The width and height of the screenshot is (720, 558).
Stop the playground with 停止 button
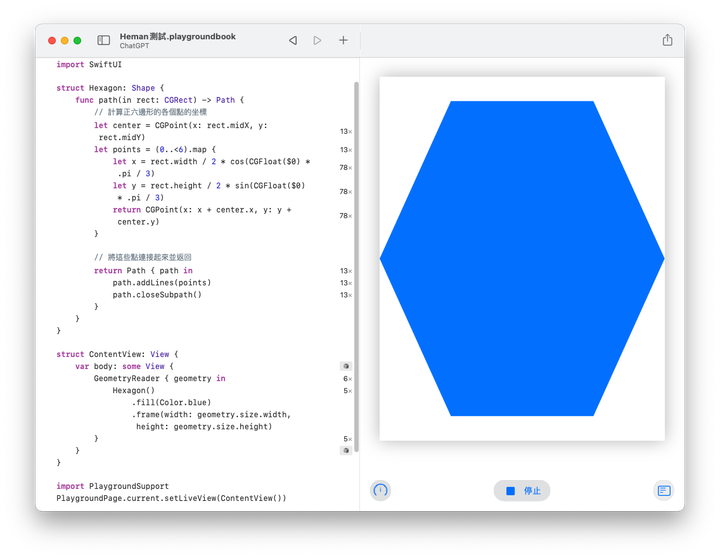tap(521, 491)
